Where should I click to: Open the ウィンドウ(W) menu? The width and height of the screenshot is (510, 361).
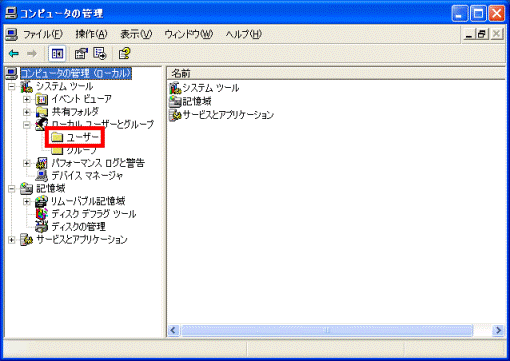189,34
